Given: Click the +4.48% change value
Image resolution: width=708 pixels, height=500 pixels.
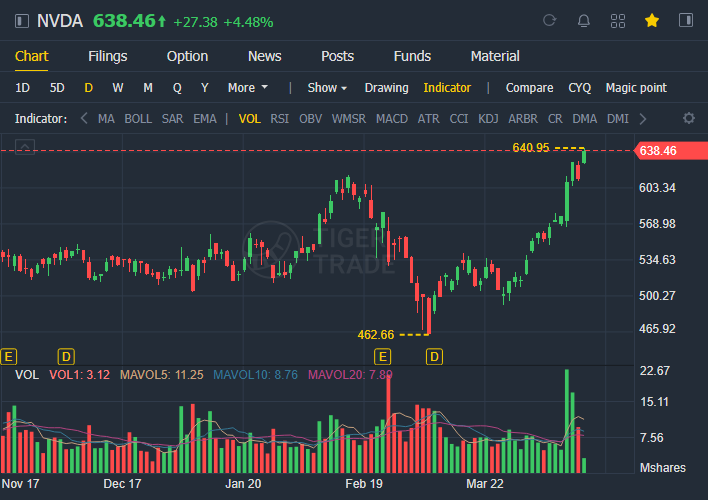Looking at the screenshot, I should tap(248, 22).
